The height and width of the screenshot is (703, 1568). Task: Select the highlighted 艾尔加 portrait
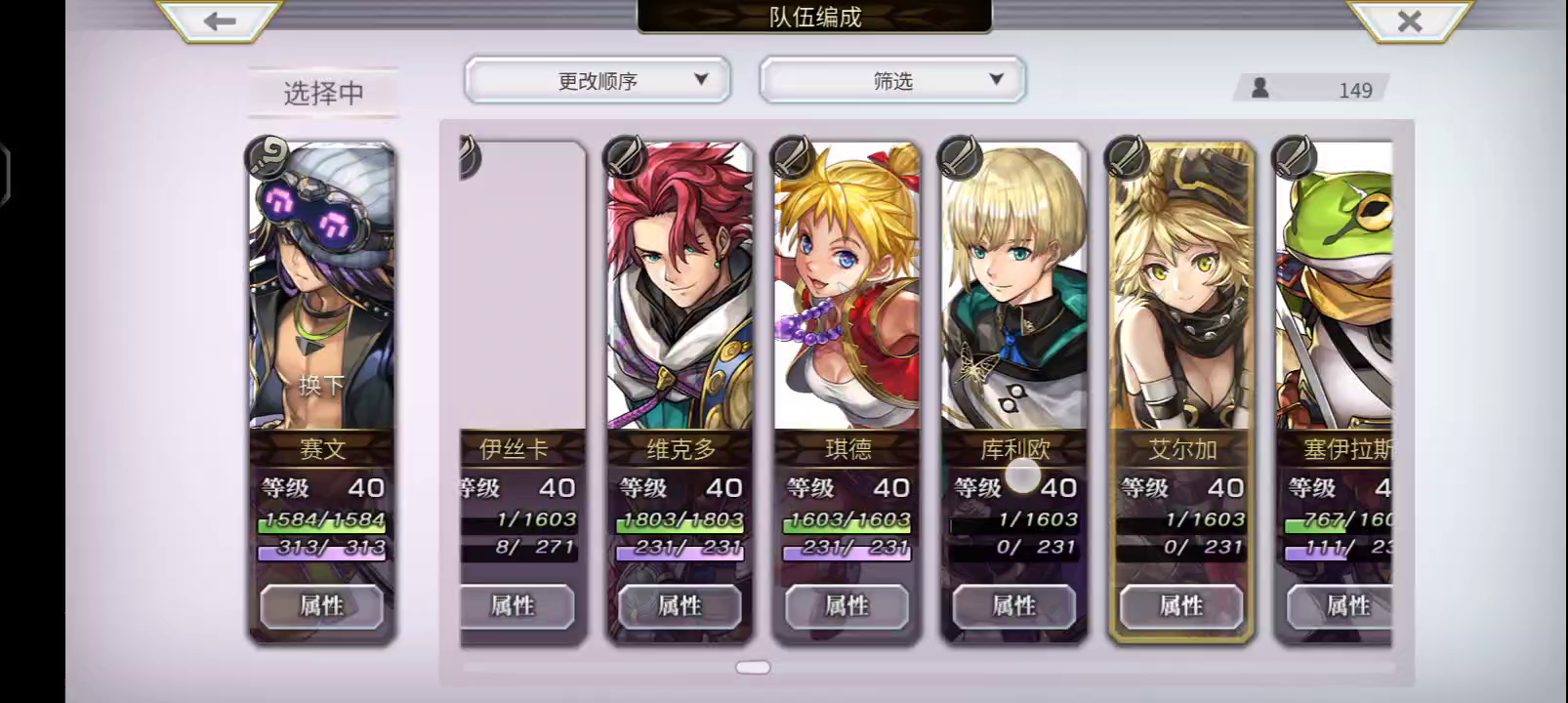tap(1180, 286)
